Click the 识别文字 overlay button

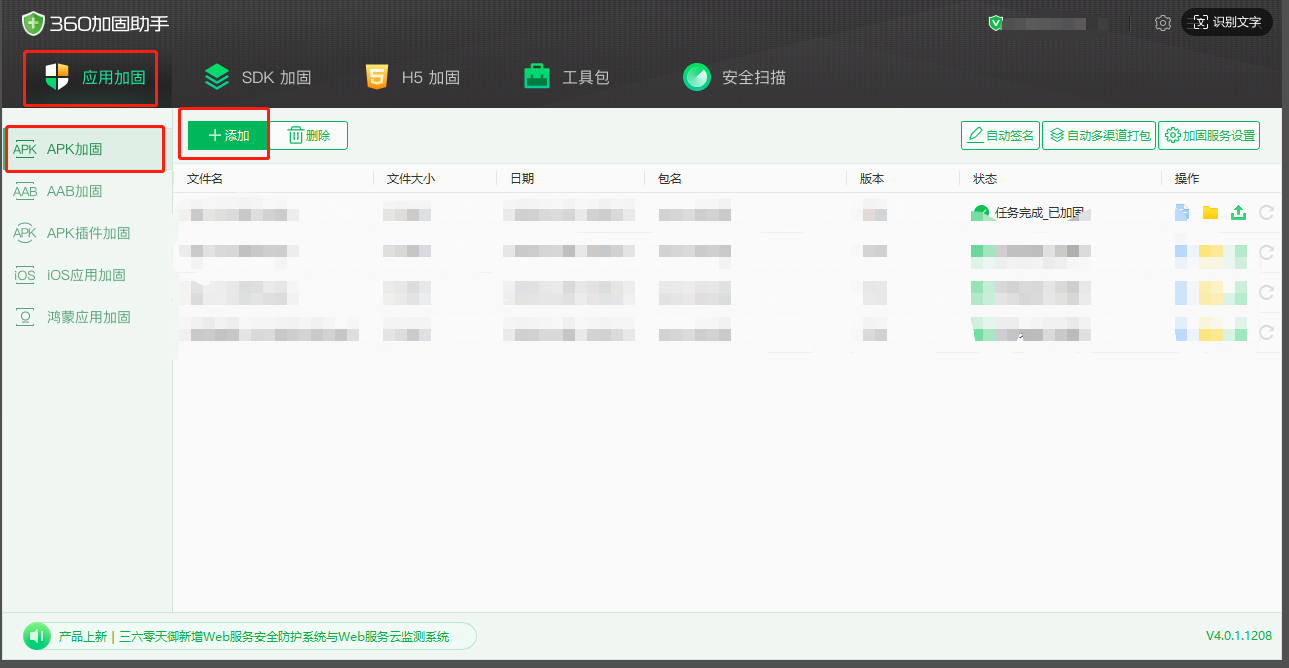coord(1227,22)
